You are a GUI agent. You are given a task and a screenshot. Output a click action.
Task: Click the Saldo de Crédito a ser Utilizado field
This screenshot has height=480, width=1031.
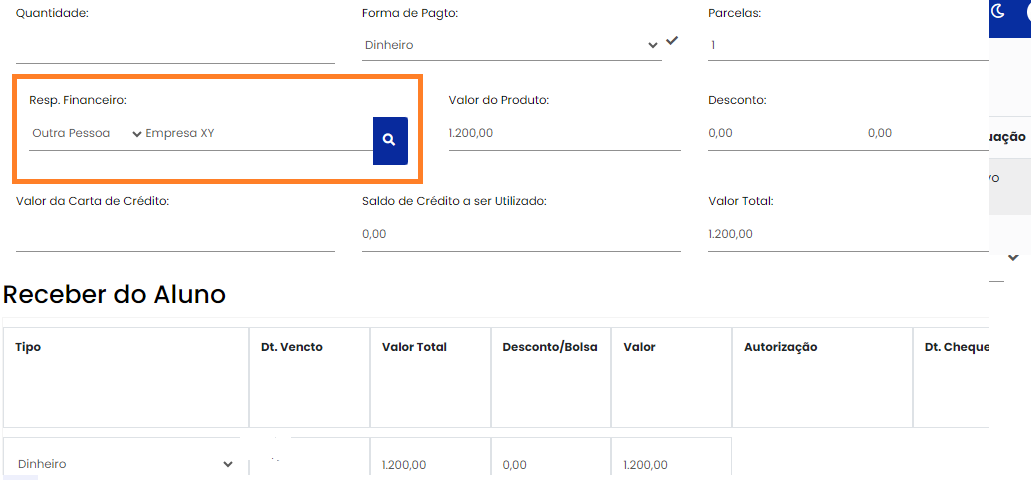521,234
